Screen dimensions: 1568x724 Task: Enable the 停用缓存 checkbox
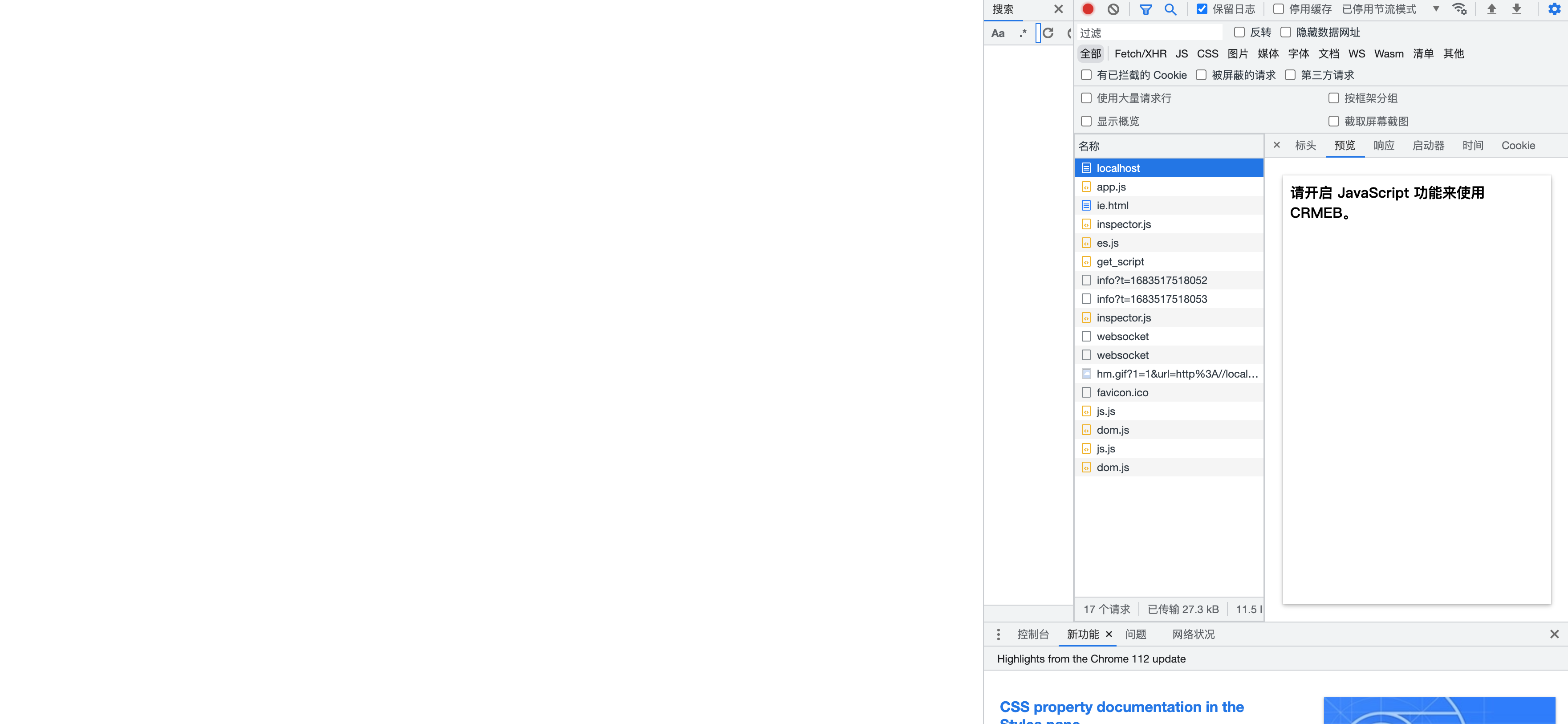(x=1278, y=9)
